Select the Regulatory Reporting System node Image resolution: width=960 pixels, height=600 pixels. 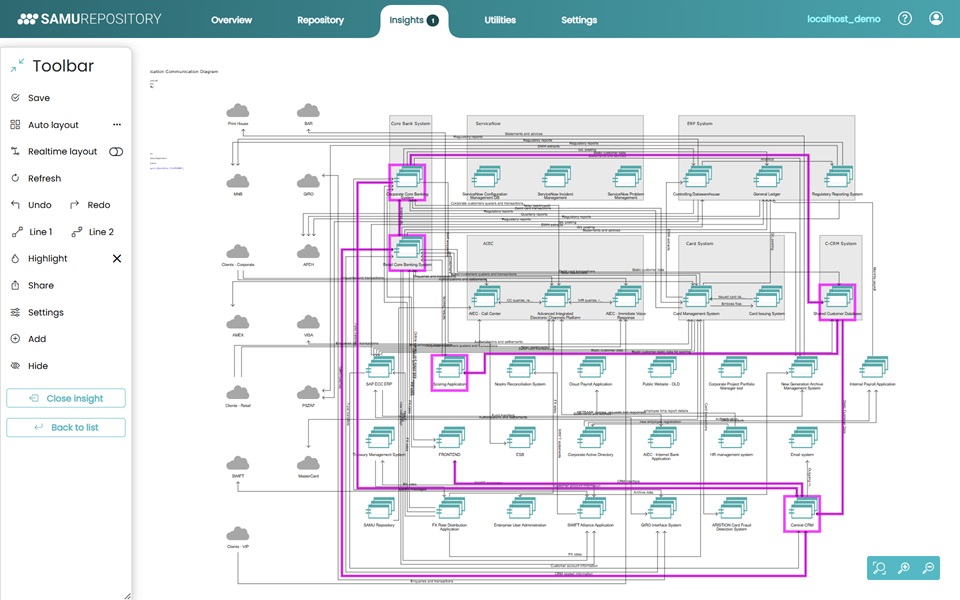coord(838,178)
